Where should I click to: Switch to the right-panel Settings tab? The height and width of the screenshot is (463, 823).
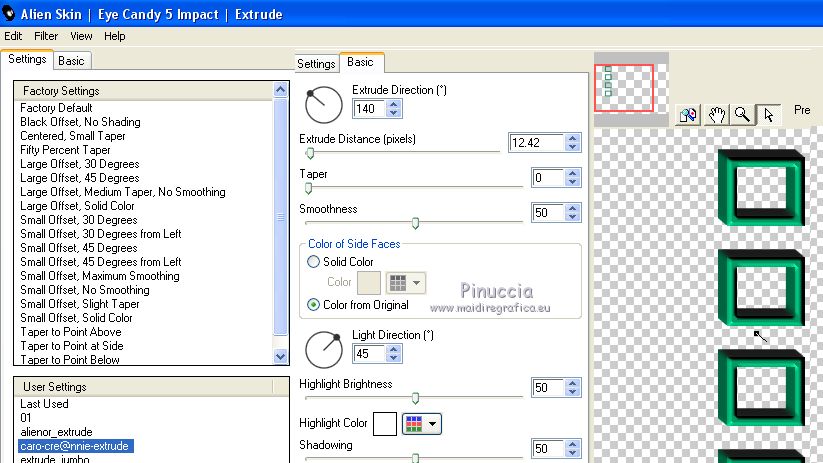pyautogui.click(x=316, y=64)
